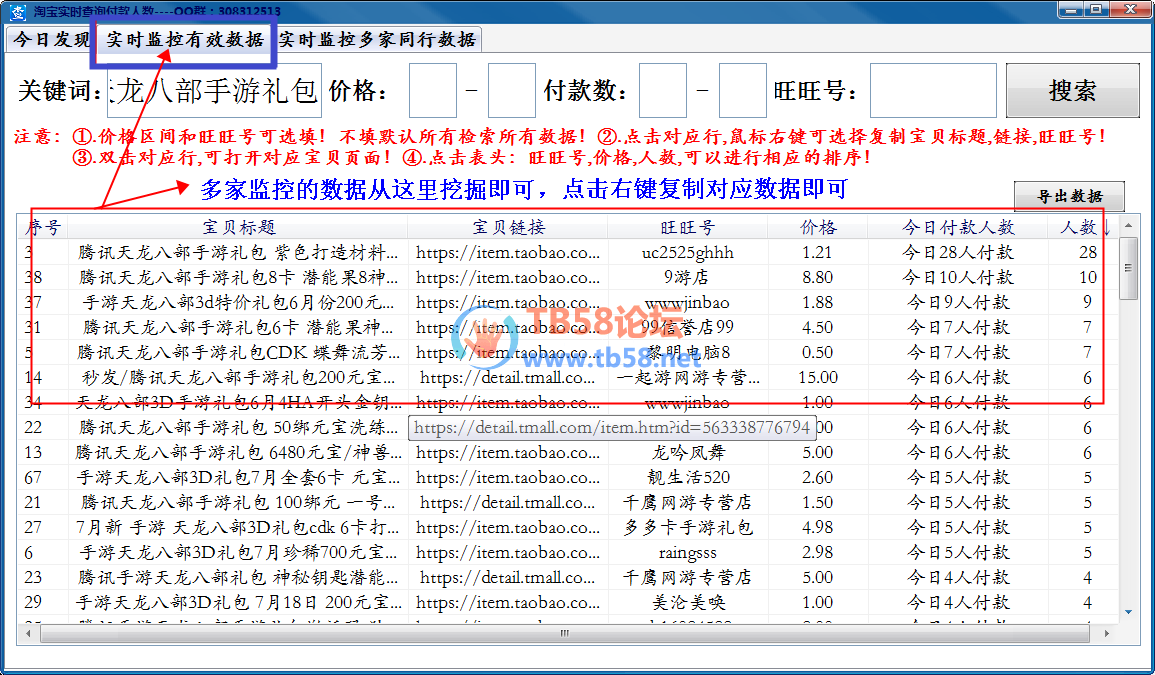The height and width of the screenshot is (675, 1155).
Task: Select the 实时监控有效数据 tab
Action: point(184,39)
